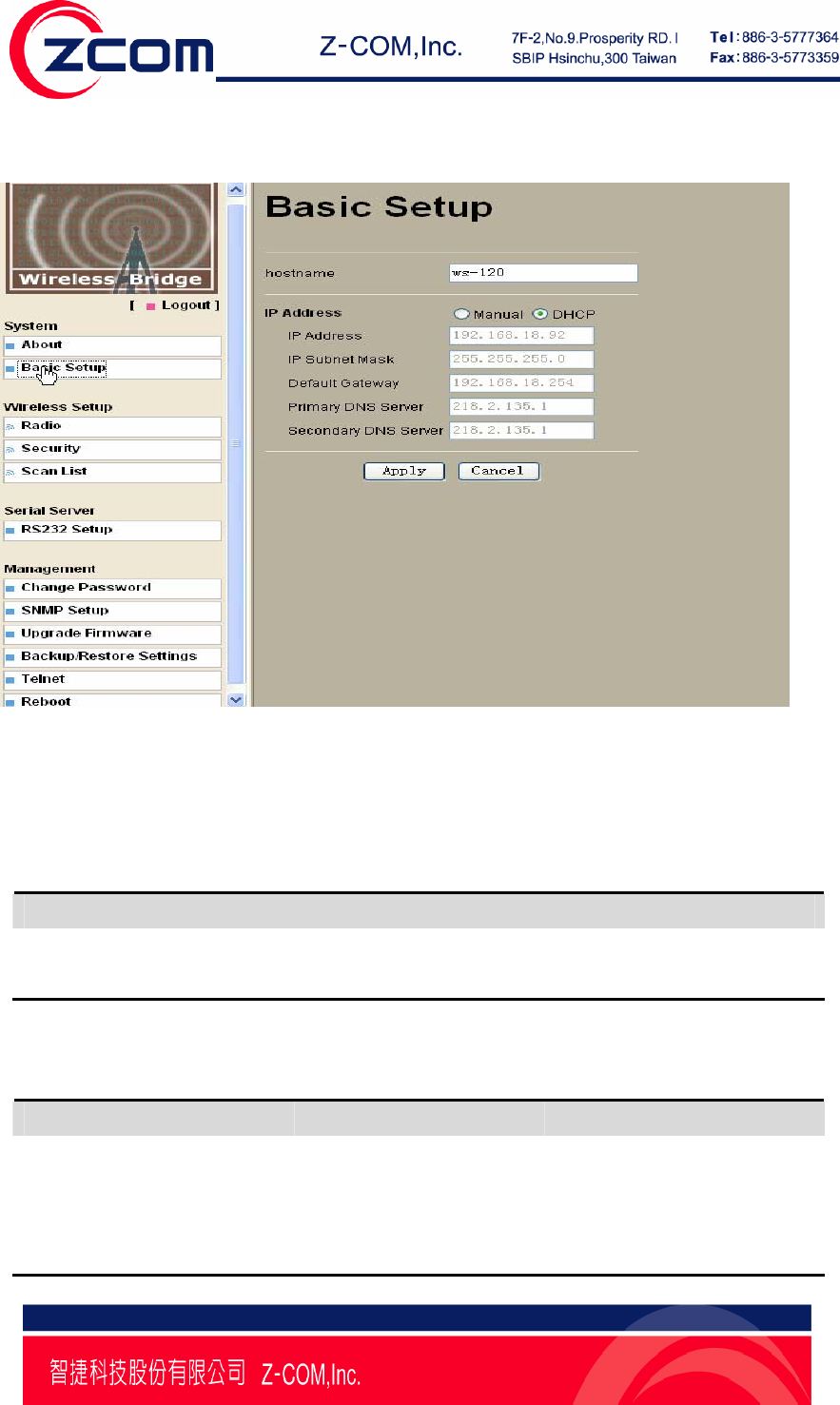Click the pink Logout square icon
Image resolution: width=840 pixels, height=1405 pixels.
coord(150,306)
